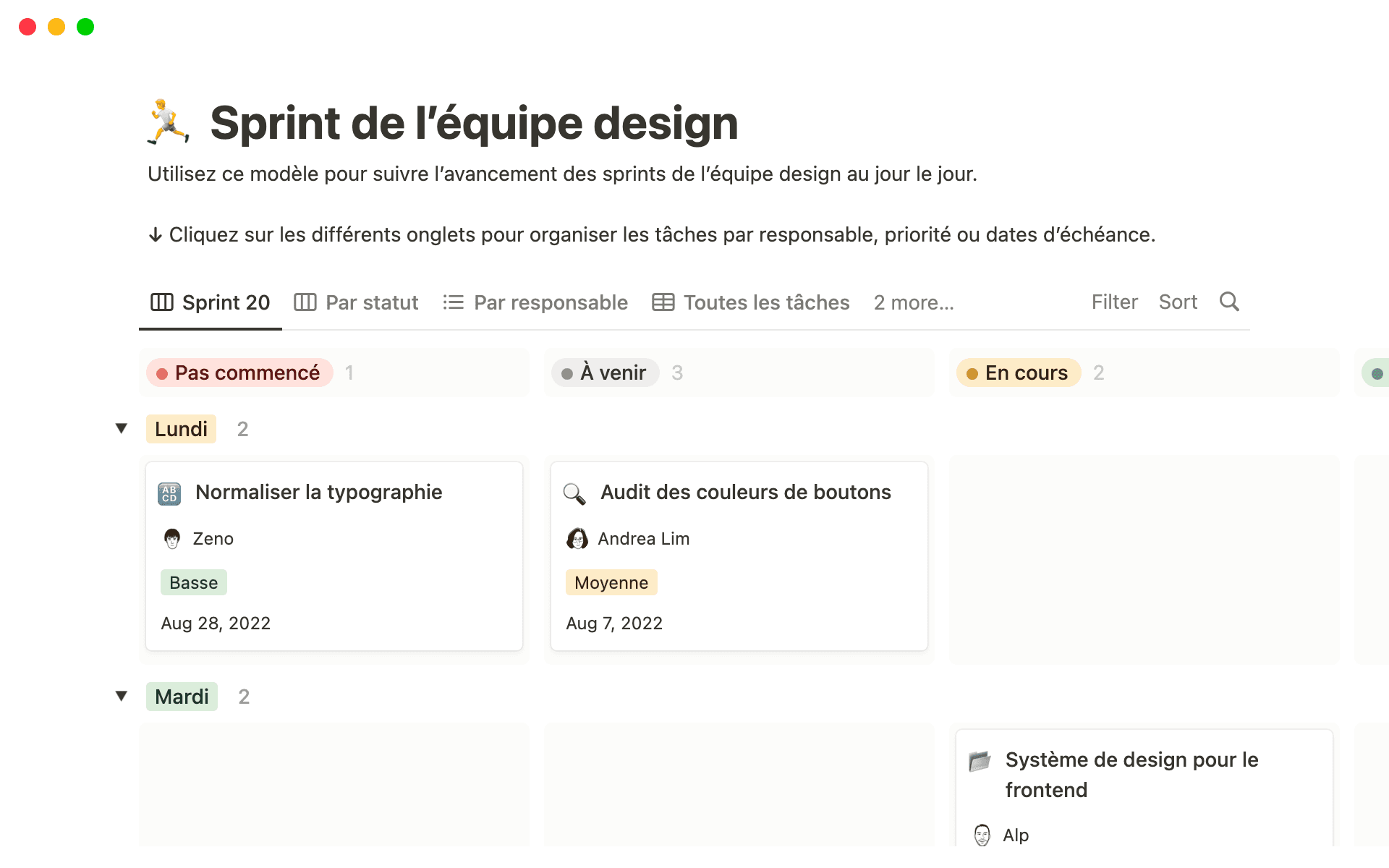The image size is (1389, 868).
Task: Click the En cours status label
Action: [1018, 373]
